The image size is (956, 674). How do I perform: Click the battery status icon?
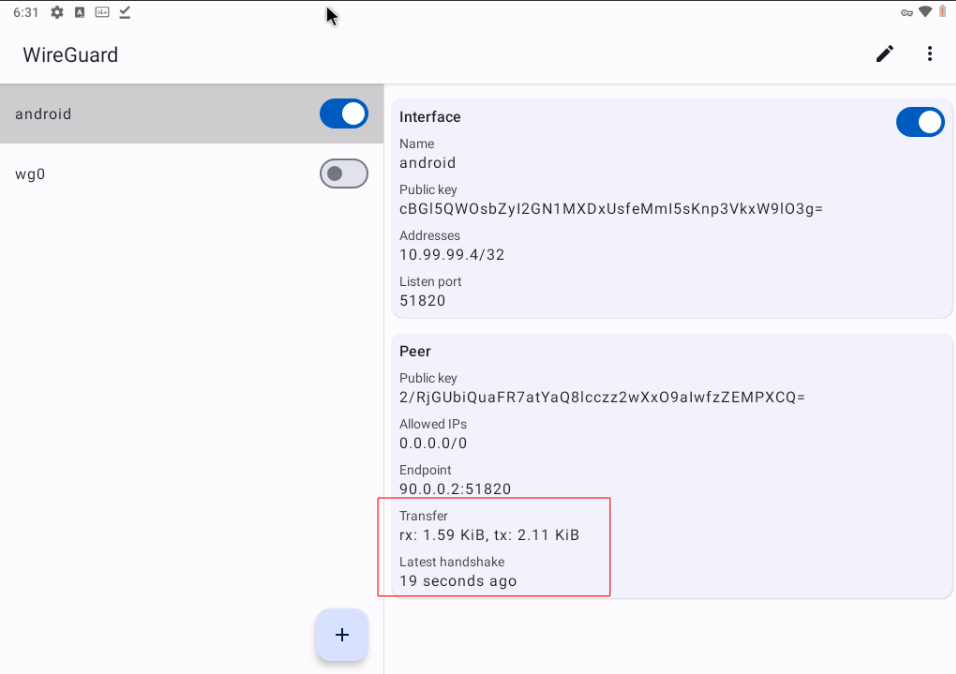coord(942,12)
